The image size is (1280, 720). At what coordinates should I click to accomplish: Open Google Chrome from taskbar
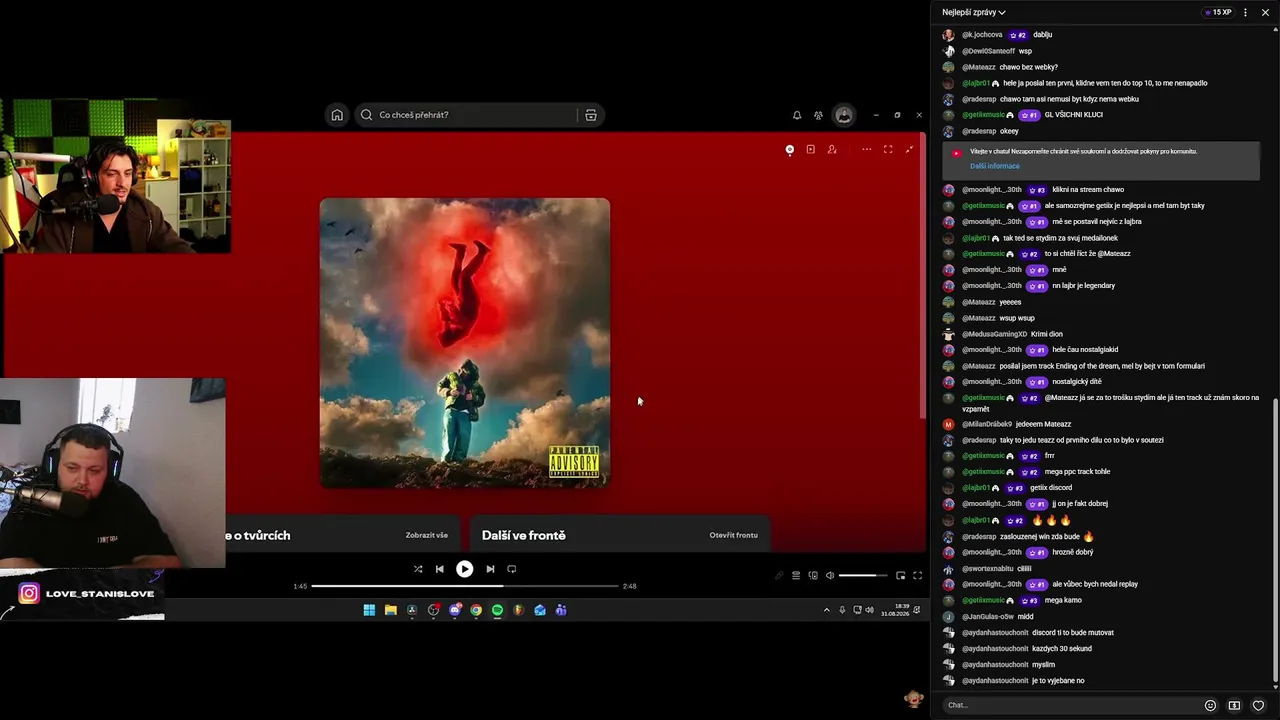click(476, 610)
